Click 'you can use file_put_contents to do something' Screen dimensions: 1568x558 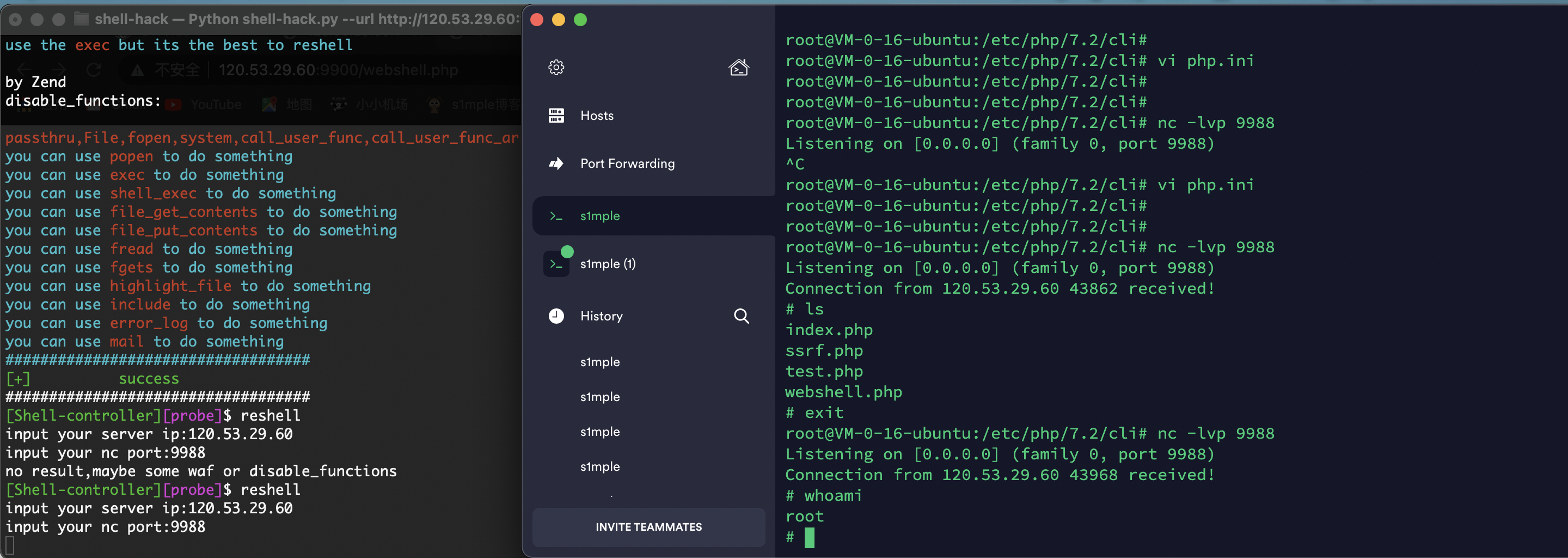[201, 231]
